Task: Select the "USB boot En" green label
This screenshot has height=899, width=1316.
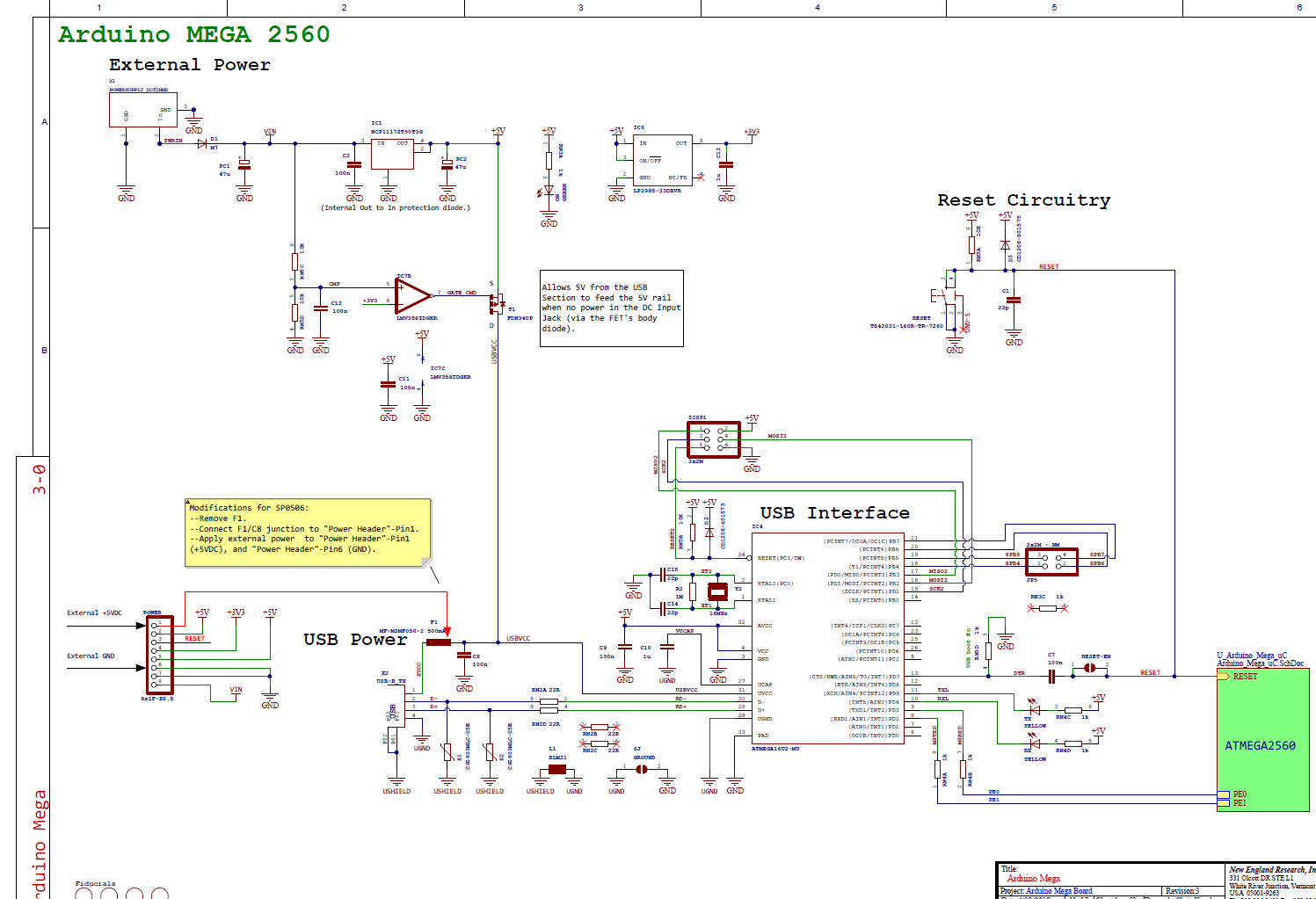Action: pos(969,647)
